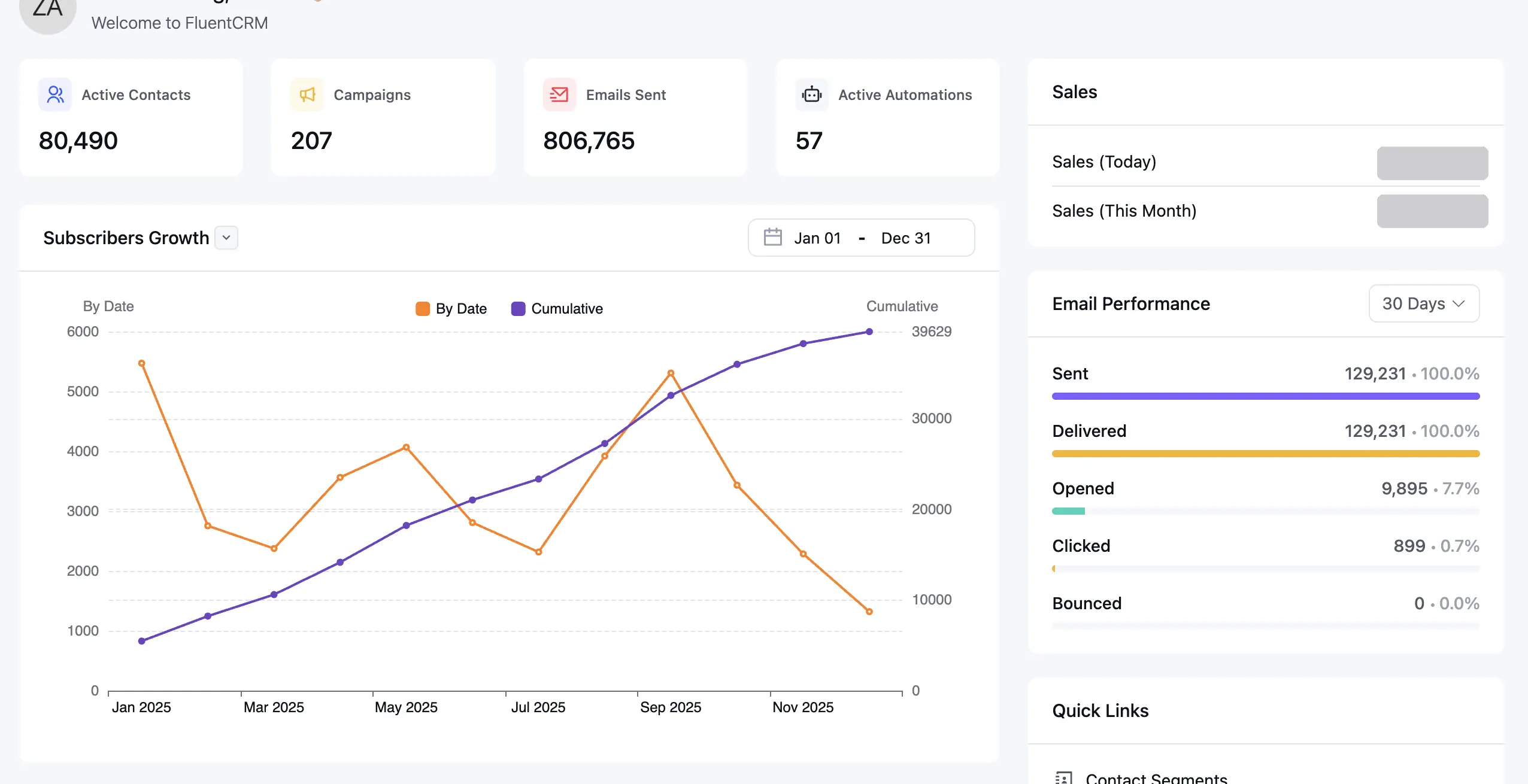Screen dimensions: 1528x784
Task: Click the Quick Links heading
Action: click(1100, 710)
